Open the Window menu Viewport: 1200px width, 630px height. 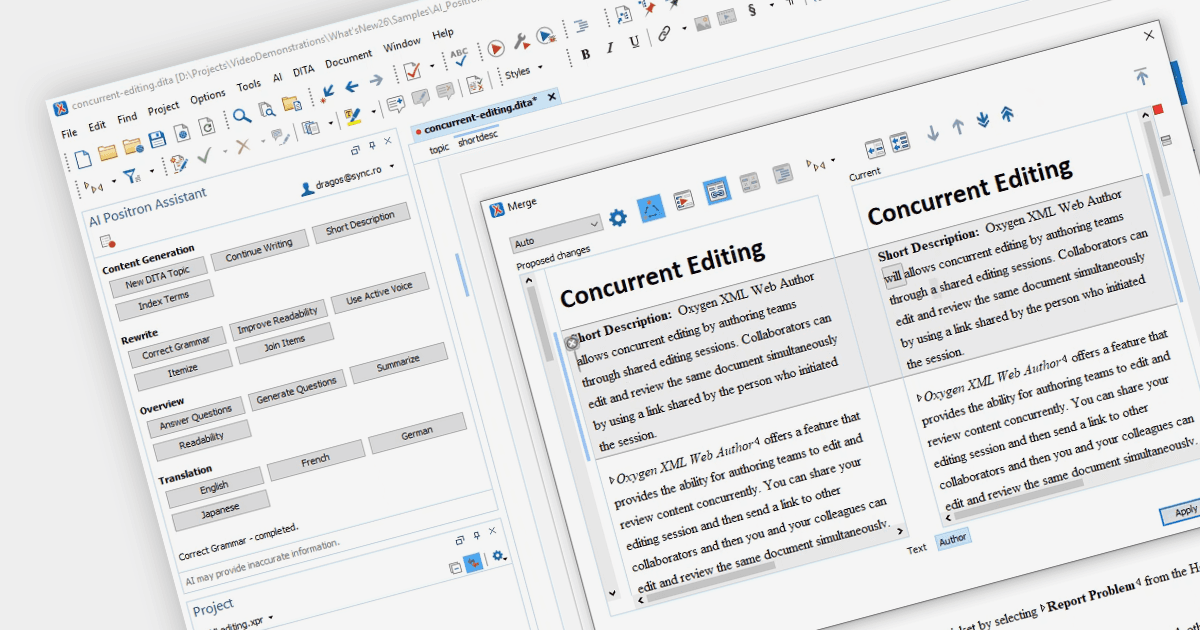click(402, 45)
